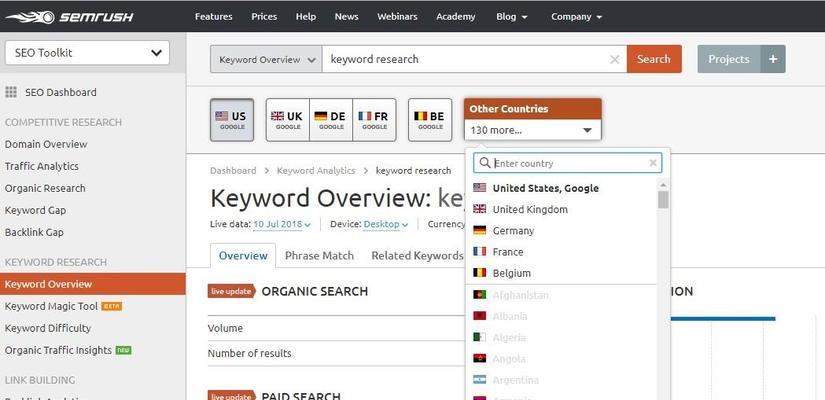Open Organic Research in the sidebar

(45, 188)
